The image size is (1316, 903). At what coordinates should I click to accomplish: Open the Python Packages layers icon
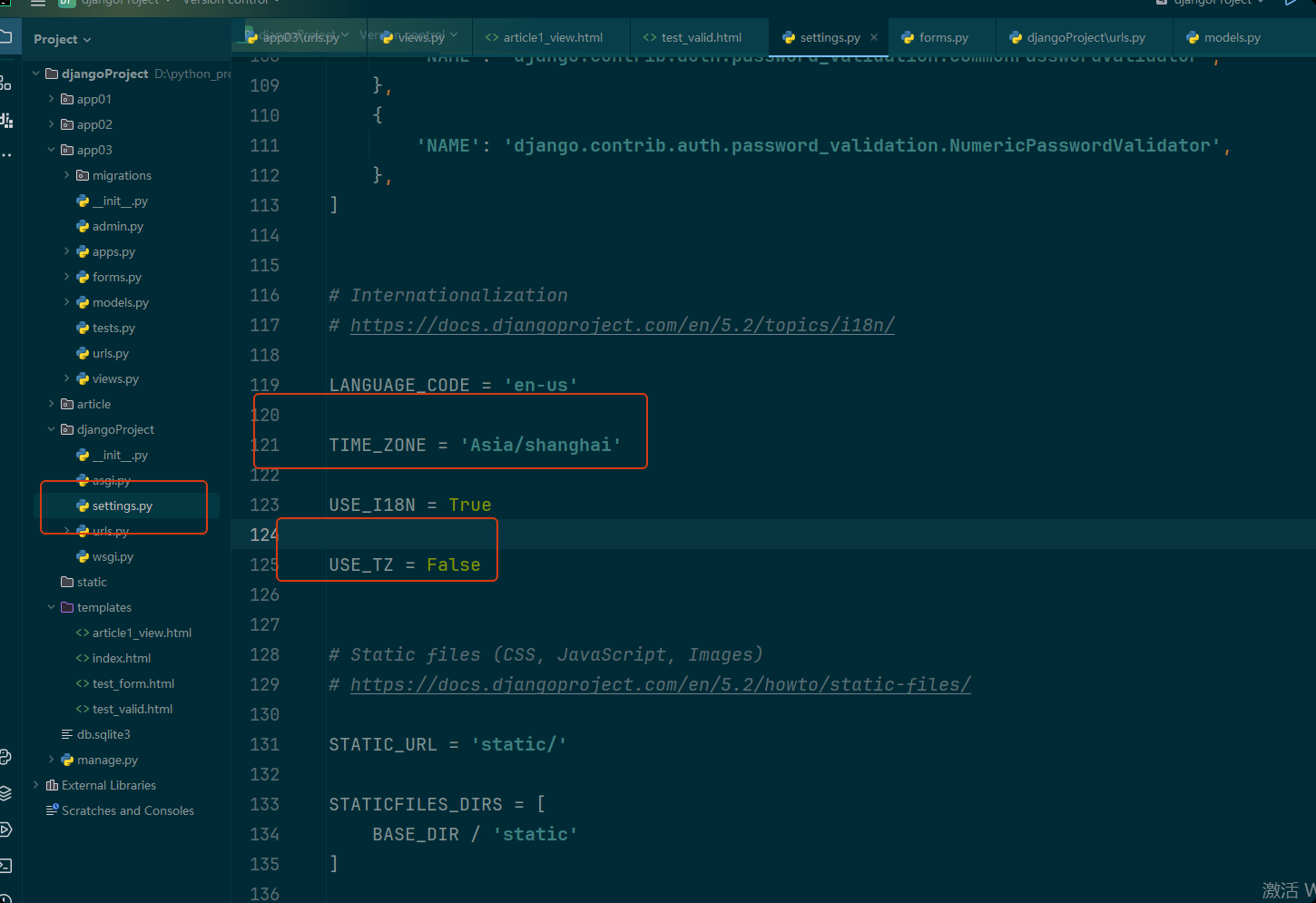[x=5, y=793]
